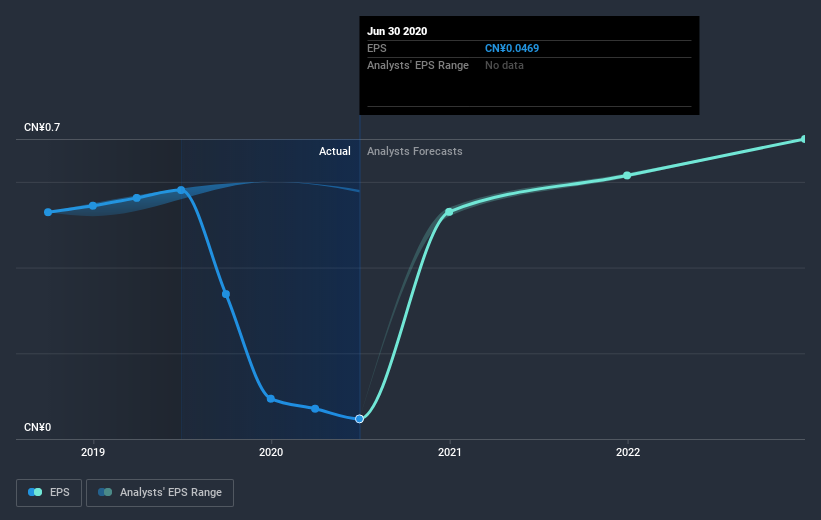Click the 2020 x-axis label
Screen dimensions: 821x520
(271, 452)
